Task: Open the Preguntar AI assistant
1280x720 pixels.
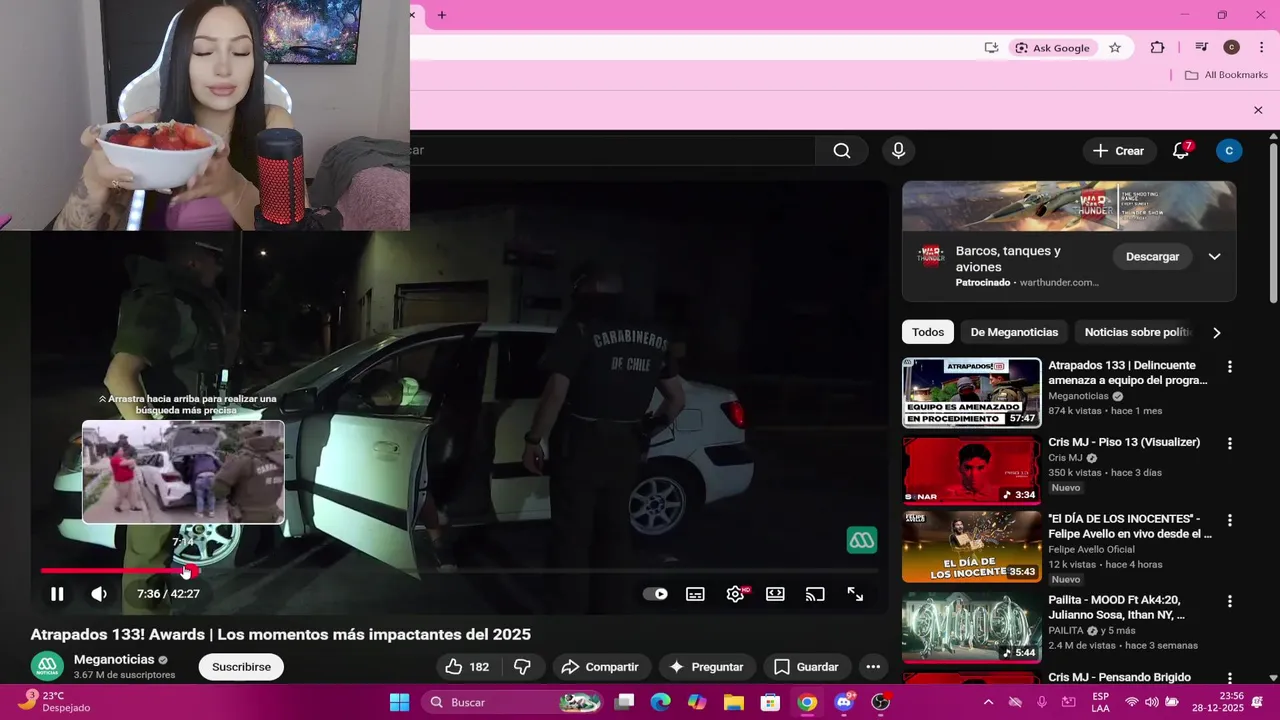Action: [x=706, y=667]
